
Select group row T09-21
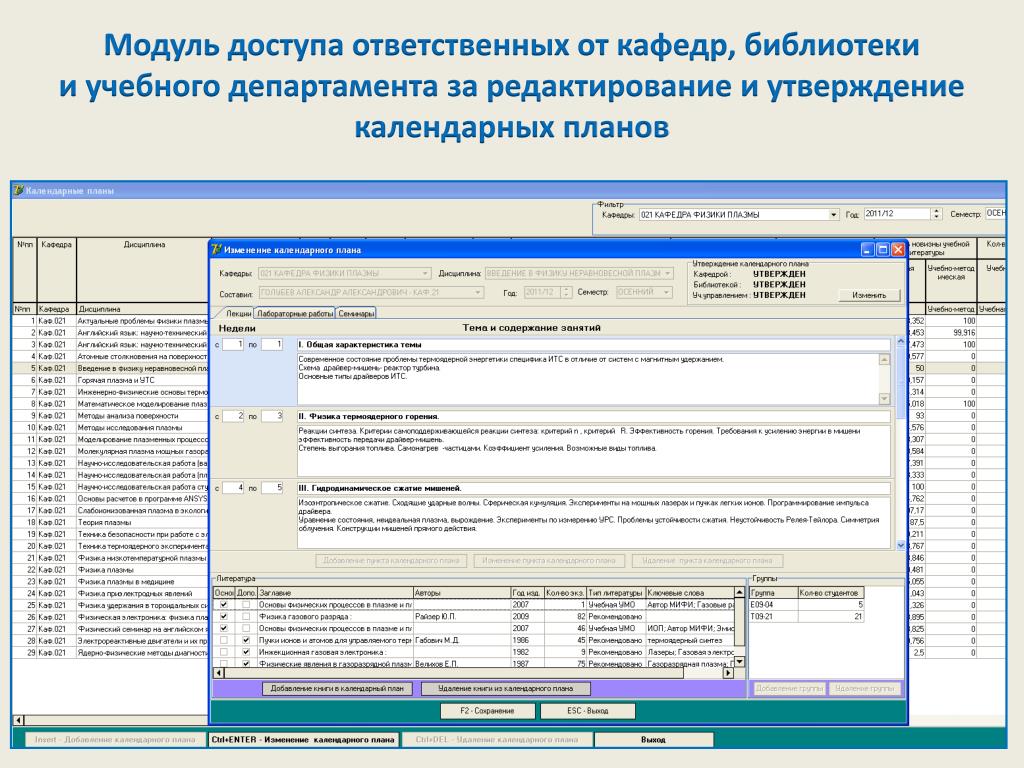807,616
